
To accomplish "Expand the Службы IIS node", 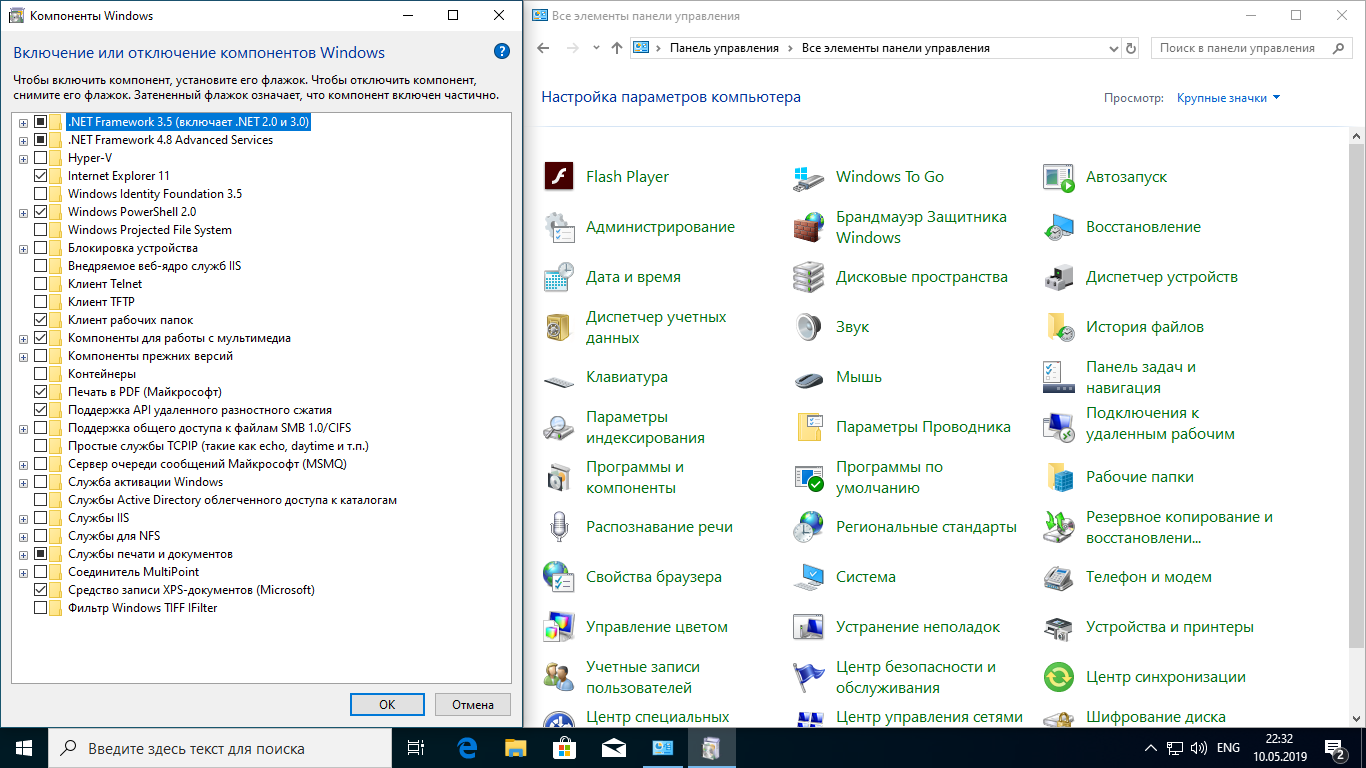I will (23, 518).
